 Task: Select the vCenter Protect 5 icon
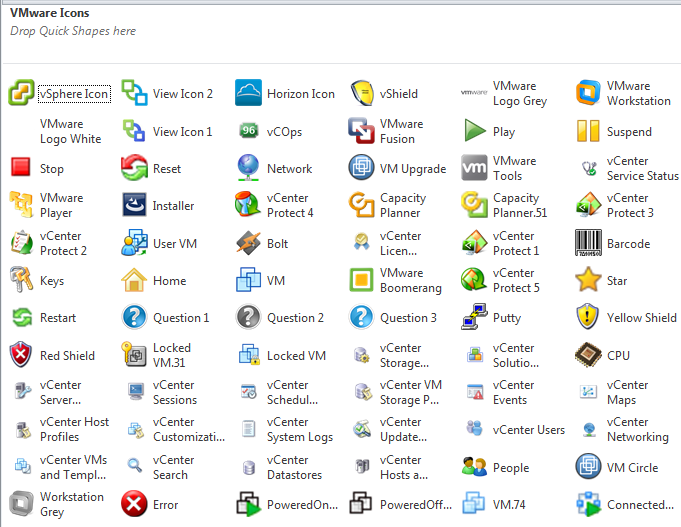[x=474, y=279]
